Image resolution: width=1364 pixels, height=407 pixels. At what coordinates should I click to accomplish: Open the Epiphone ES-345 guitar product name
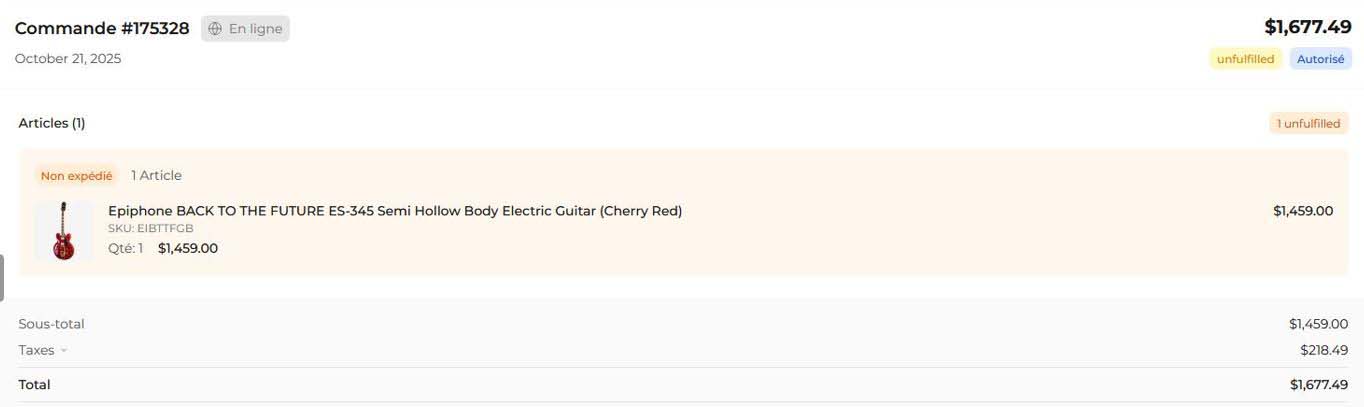click(x=394, y=211)
